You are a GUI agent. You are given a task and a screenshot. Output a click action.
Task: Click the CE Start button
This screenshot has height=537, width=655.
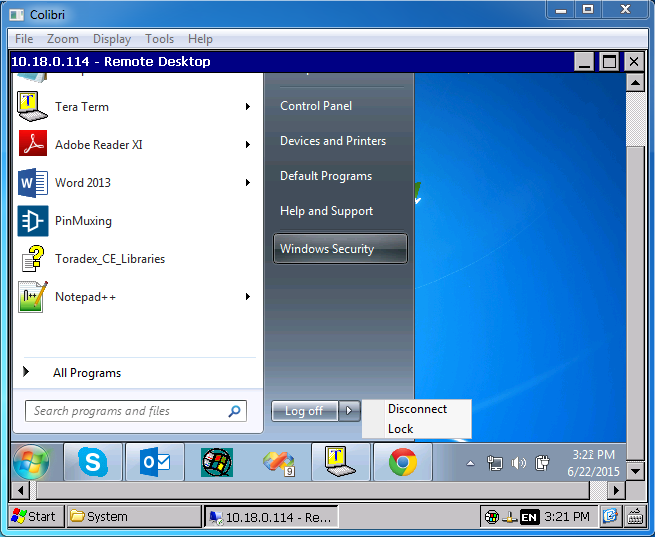pos(34,517)
